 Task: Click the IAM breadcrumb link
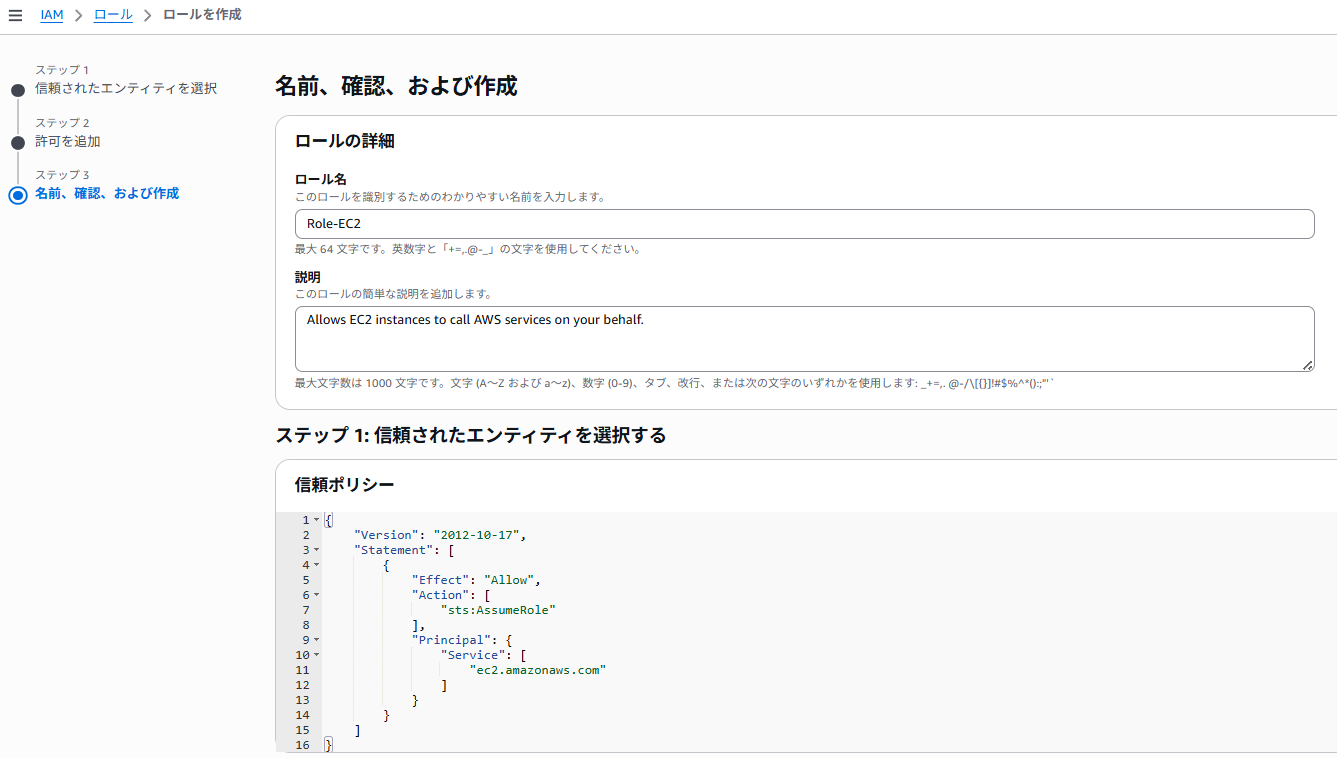coord(52,15)
